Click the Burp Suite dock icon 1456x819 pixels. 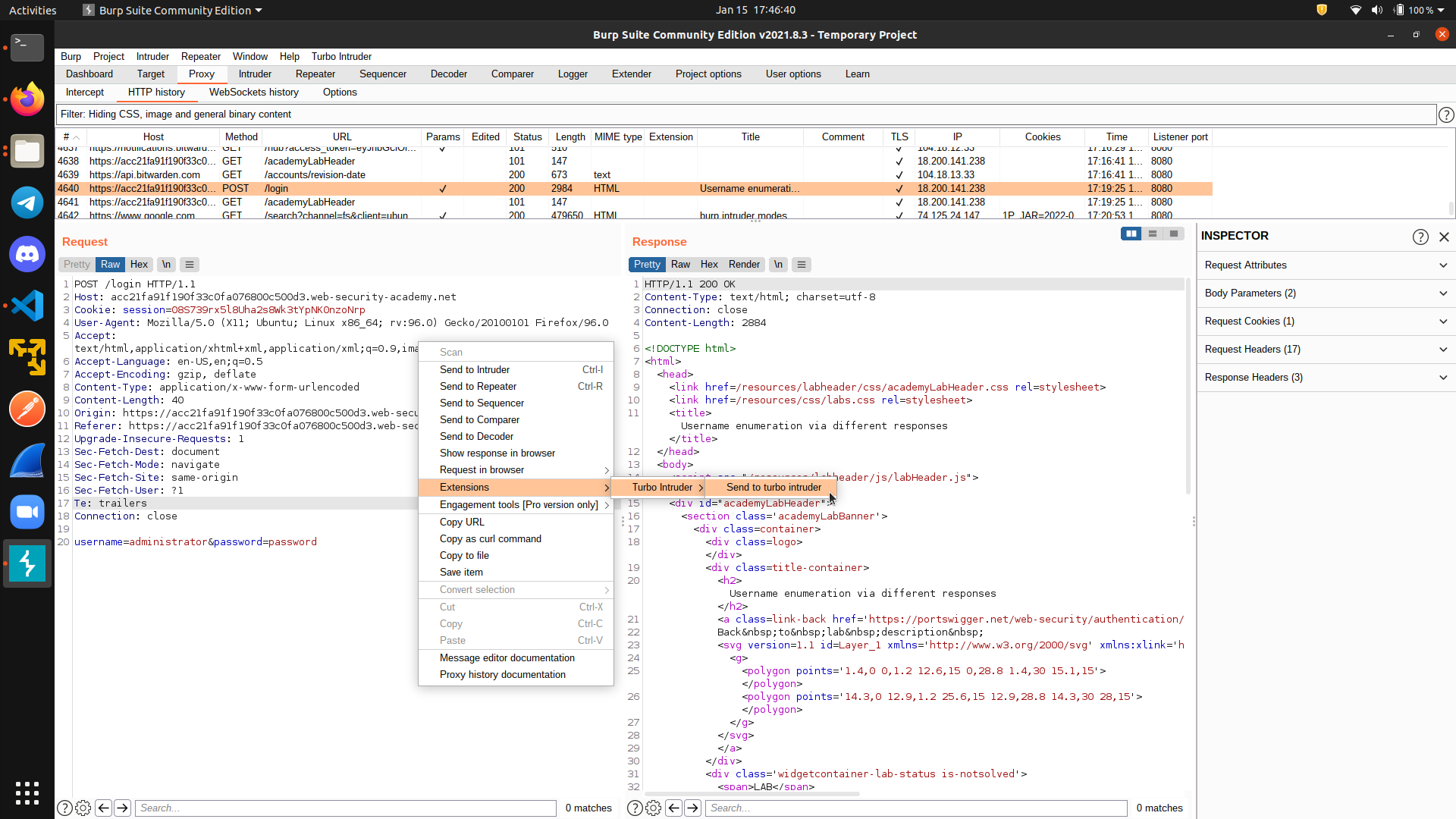[27, 563]
